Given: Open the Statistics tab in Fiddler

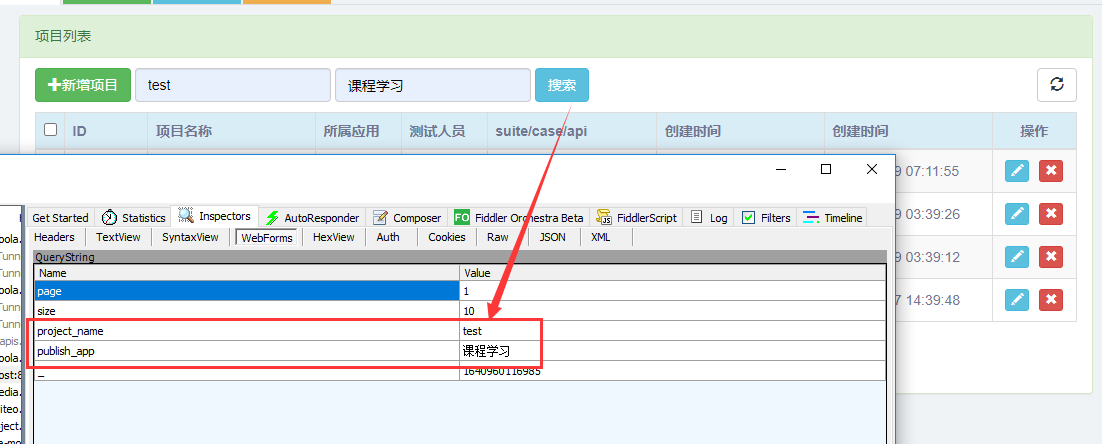Looking at the screenshot, I should [x=134, y=218].
